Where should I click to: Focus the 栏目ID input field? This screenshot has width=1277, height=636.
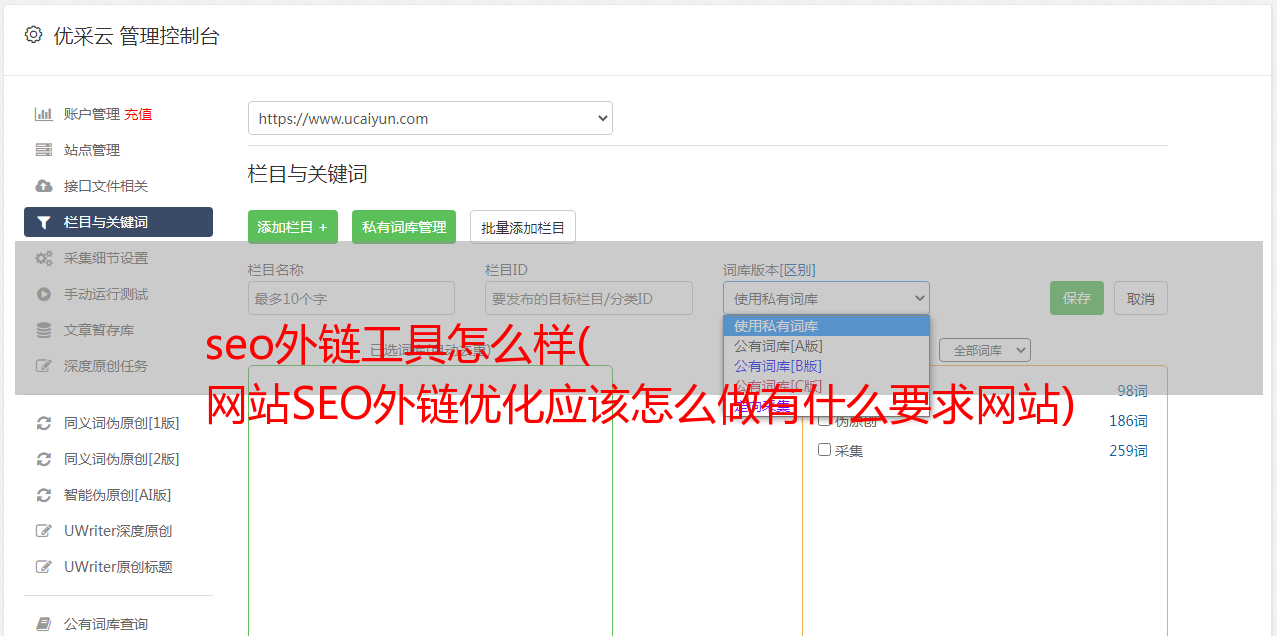pos(589,298)
